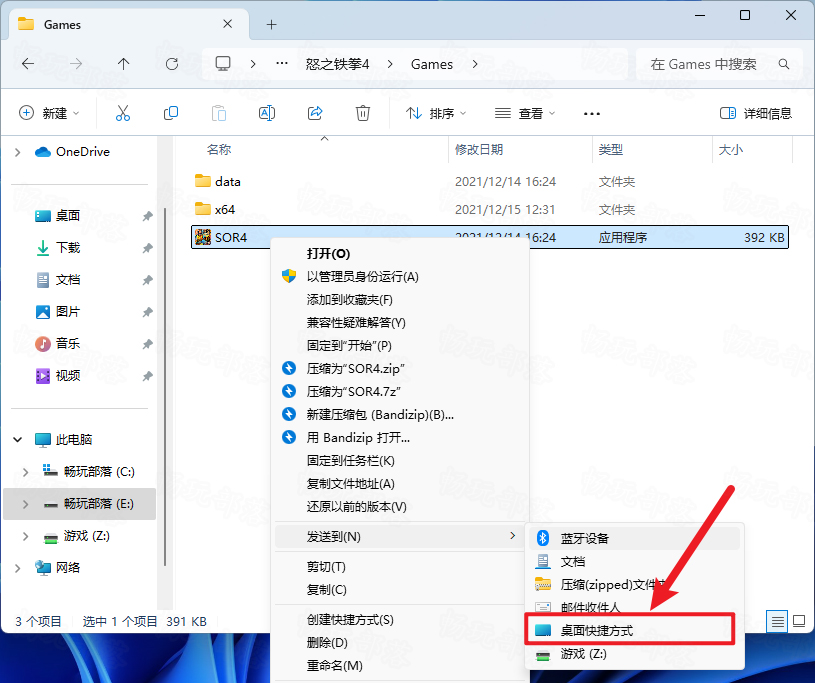Unpin 音乐 from quick access
The width and height of the screenshot is (815, 683).
[148, 344]
